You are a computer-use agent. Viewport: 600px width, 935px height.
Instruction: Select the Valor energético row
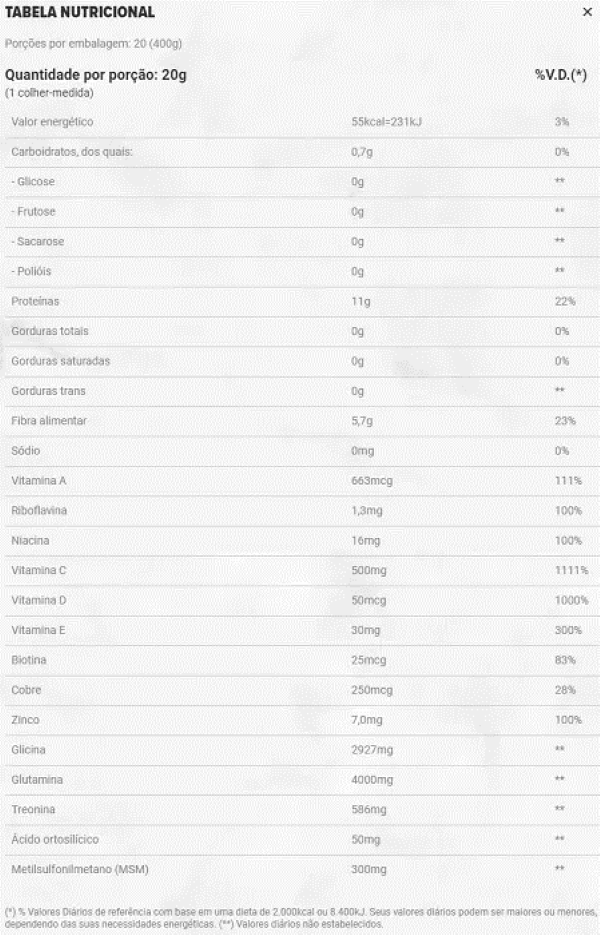302,122
